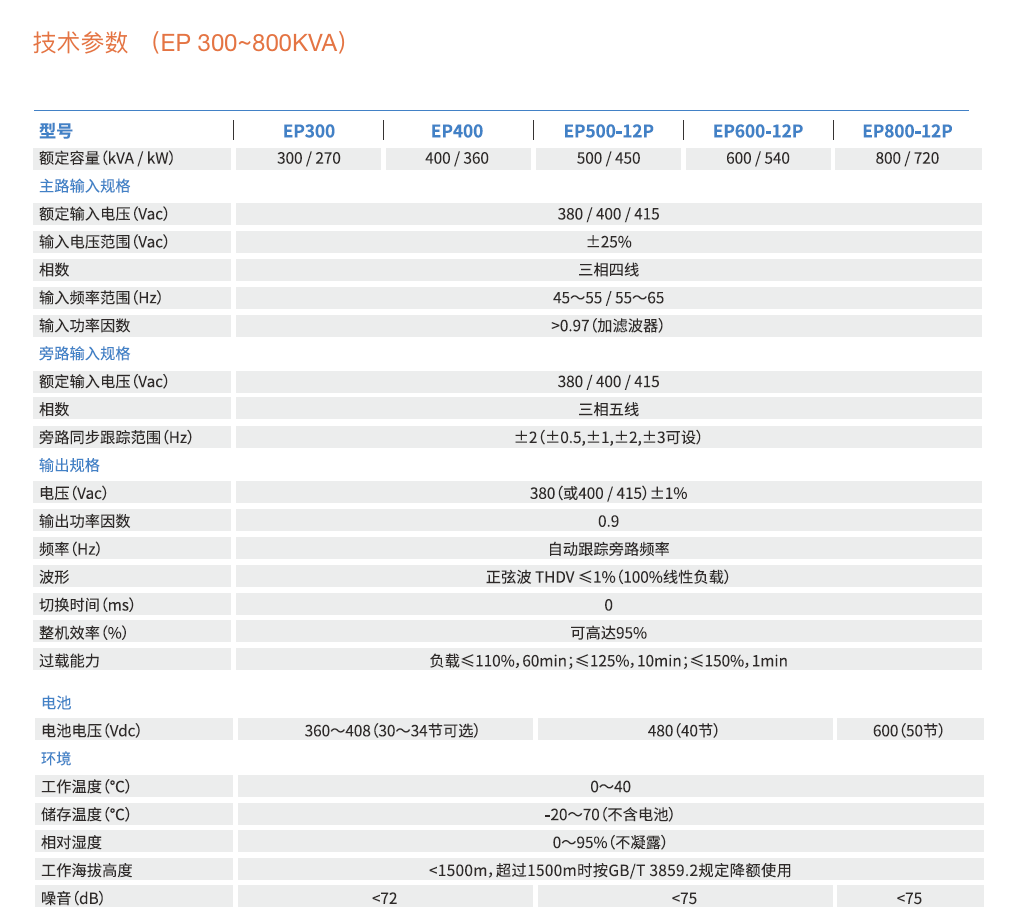
Task: Click the 正弦波 THDV ≤1% value
Action: tap(608, 577)
